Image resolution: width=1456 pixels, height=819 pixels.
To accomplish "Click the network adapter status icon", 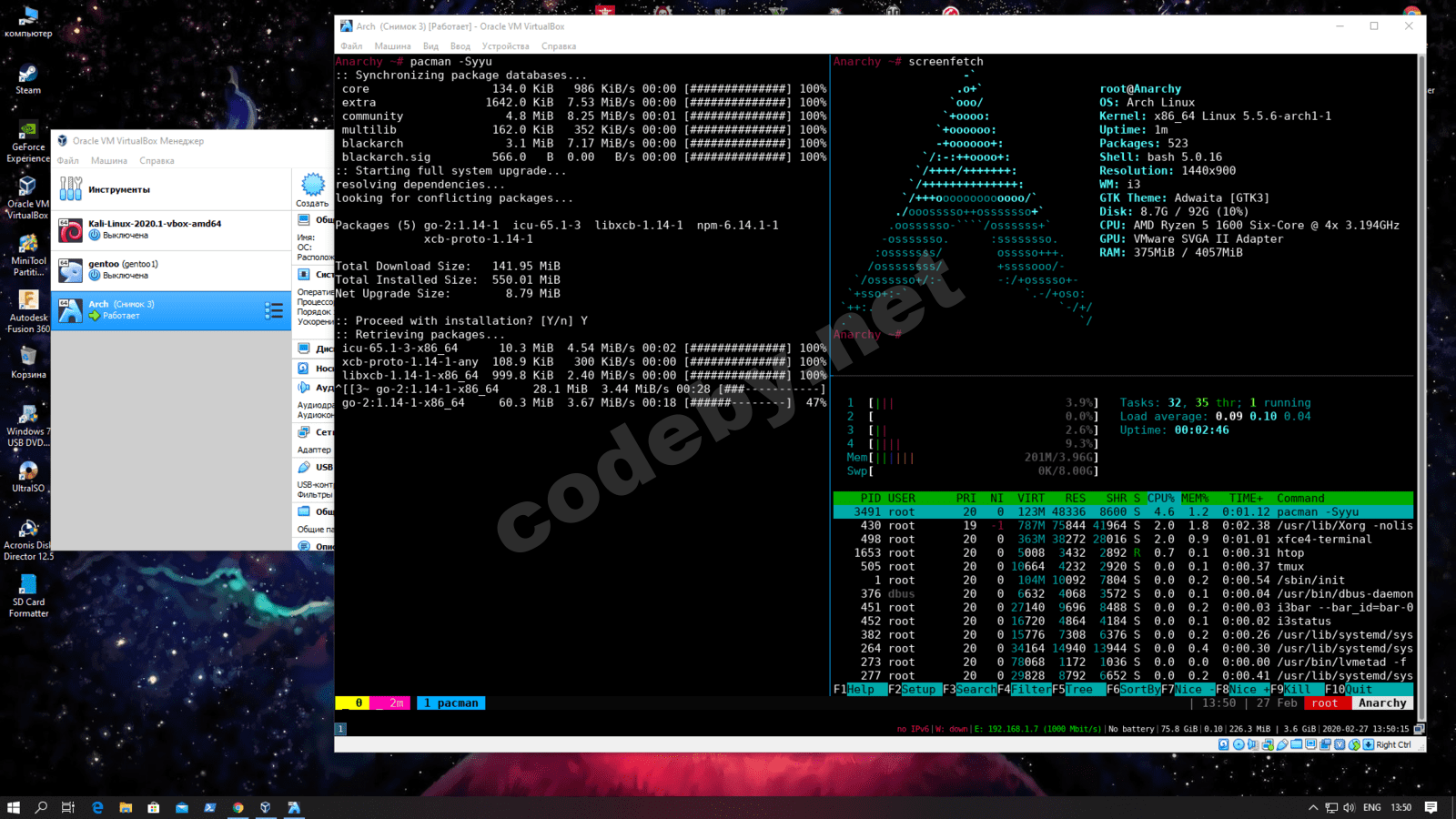I will click(1267, 744).
